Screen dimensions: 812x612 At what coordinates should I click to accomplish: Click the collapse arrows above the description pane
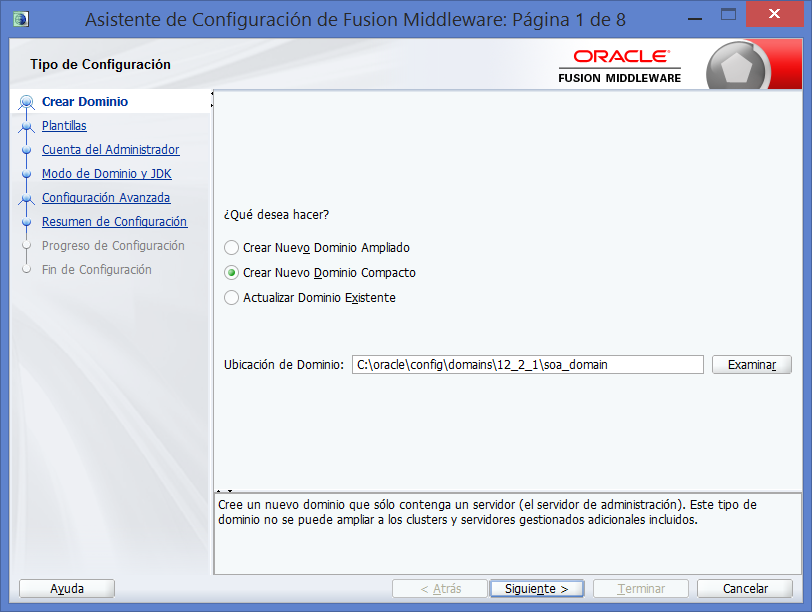click(224, 490)
